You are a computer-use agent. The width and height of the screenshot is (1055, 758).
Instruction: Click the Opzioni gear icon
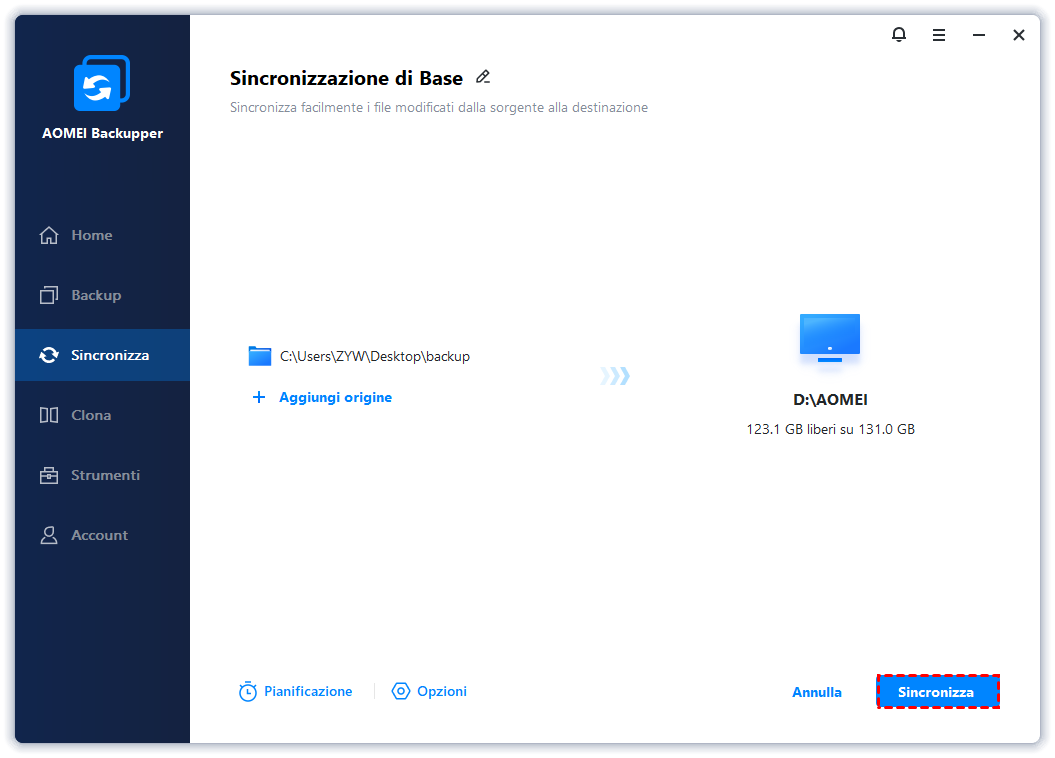[400, 691]
